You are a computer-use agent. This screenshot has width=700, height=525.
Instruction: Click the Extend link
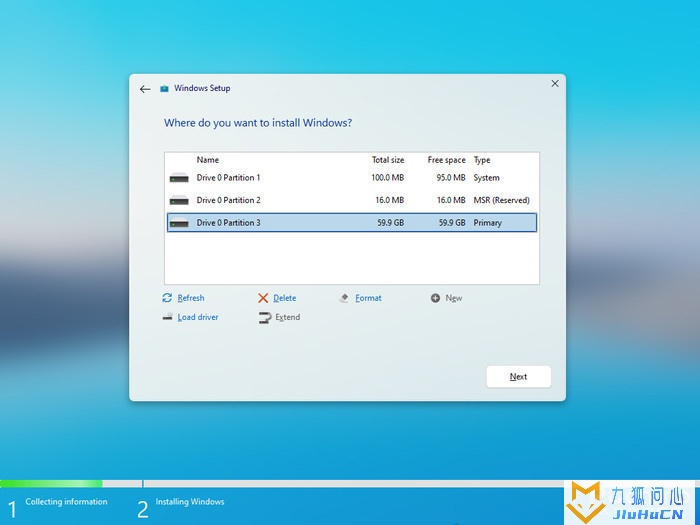[288, 317]
